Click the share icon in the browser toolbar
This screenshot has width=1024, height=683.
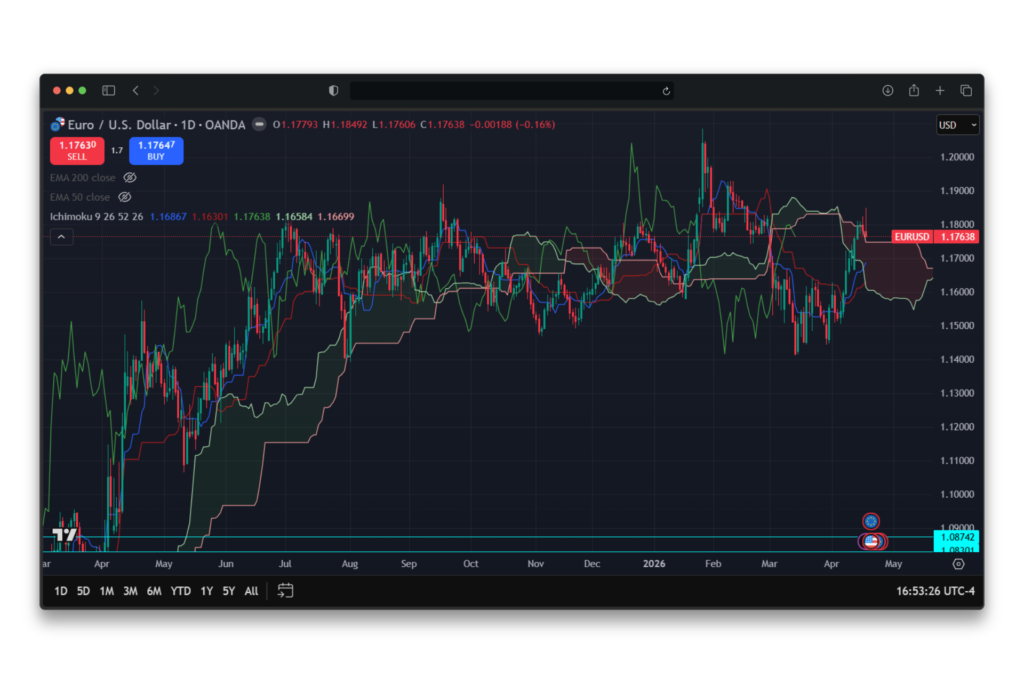[913, 90]
